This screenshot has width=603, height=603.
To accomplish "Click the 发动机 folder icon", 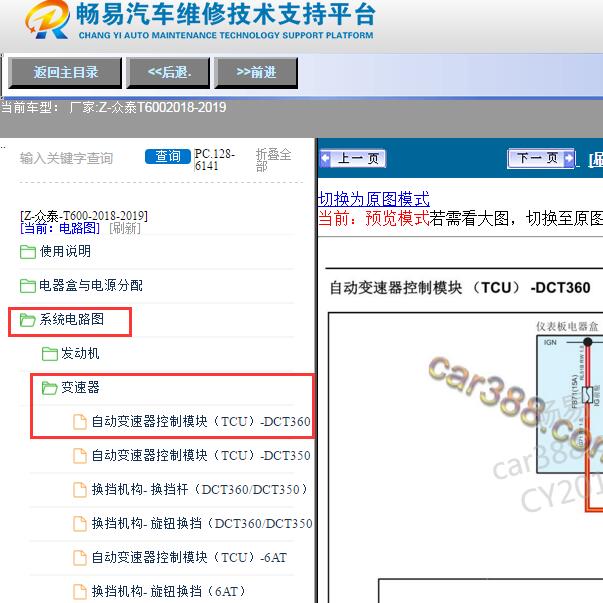I will click(x=50, y=354).
